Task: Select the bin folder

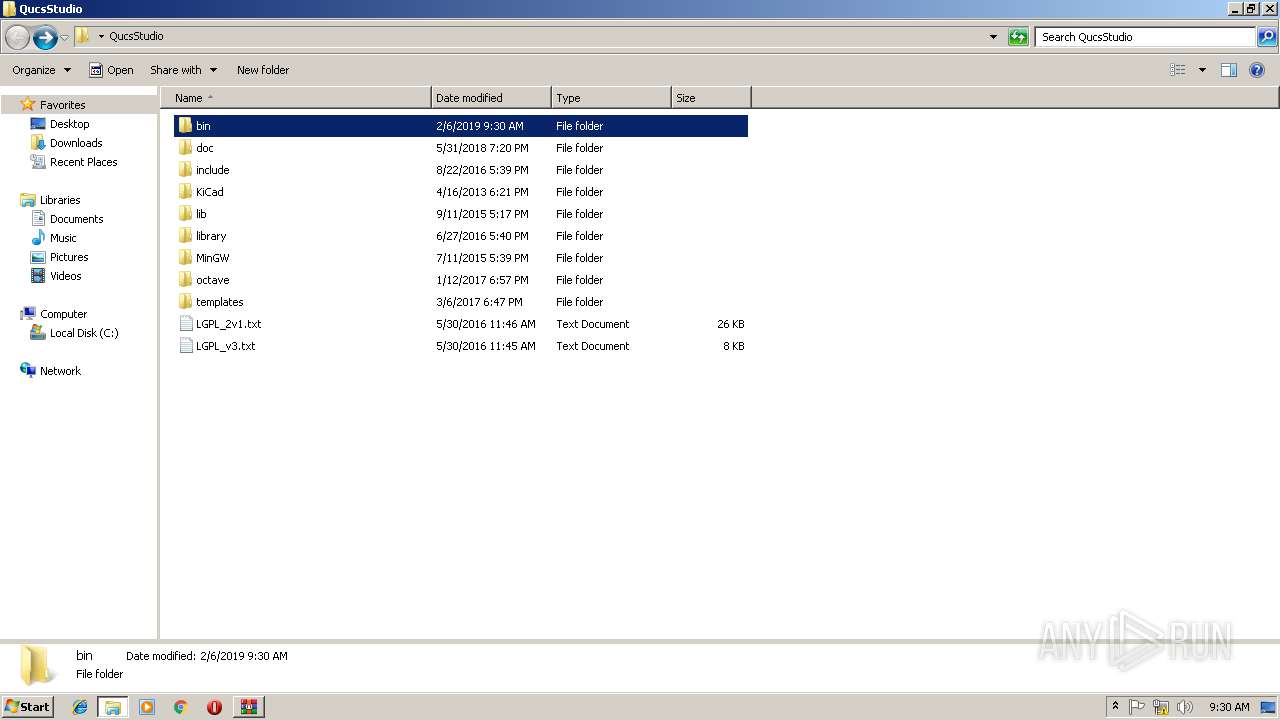Action: tap(461, 126)
